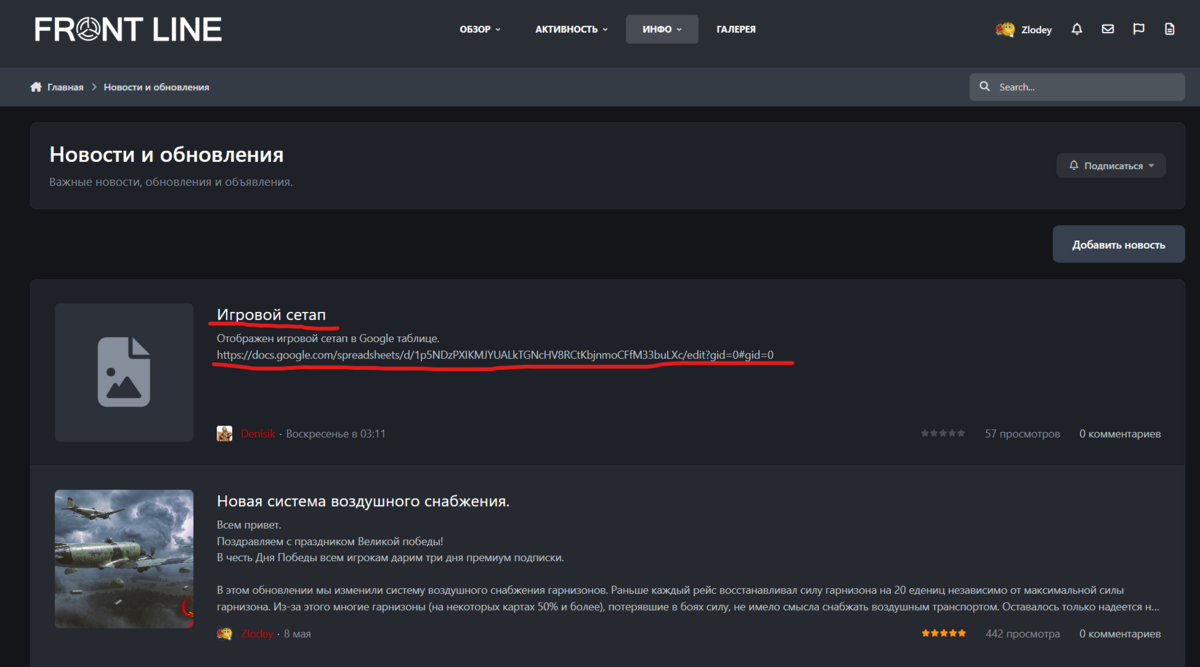Screen dimensions: 1200x667
Task: Open the Игровой сетап news title
Action: tap(271, 315)
